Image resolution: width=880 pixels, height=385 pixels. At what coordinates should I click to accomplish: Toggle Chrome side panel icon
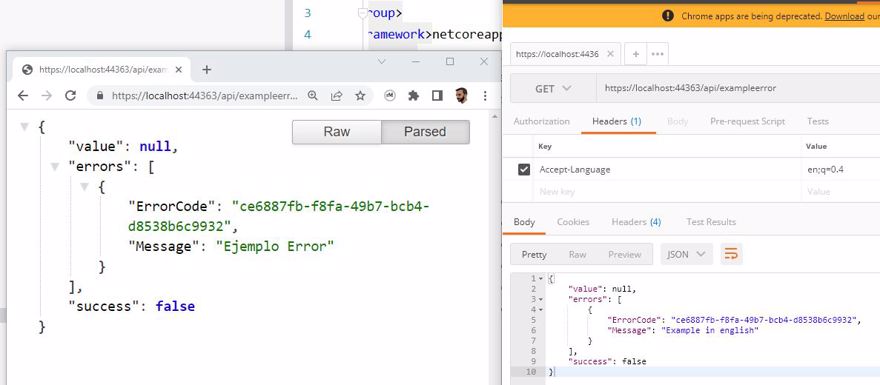coord(437,96)
